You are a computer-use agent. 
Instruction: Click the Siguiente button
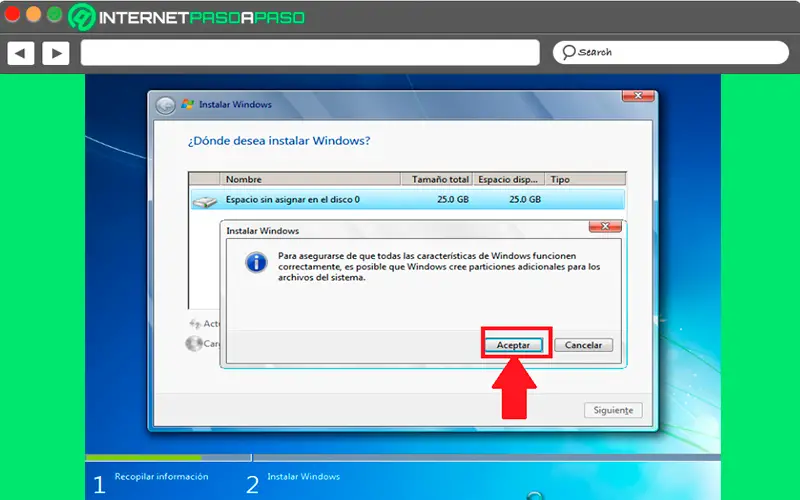613,410
